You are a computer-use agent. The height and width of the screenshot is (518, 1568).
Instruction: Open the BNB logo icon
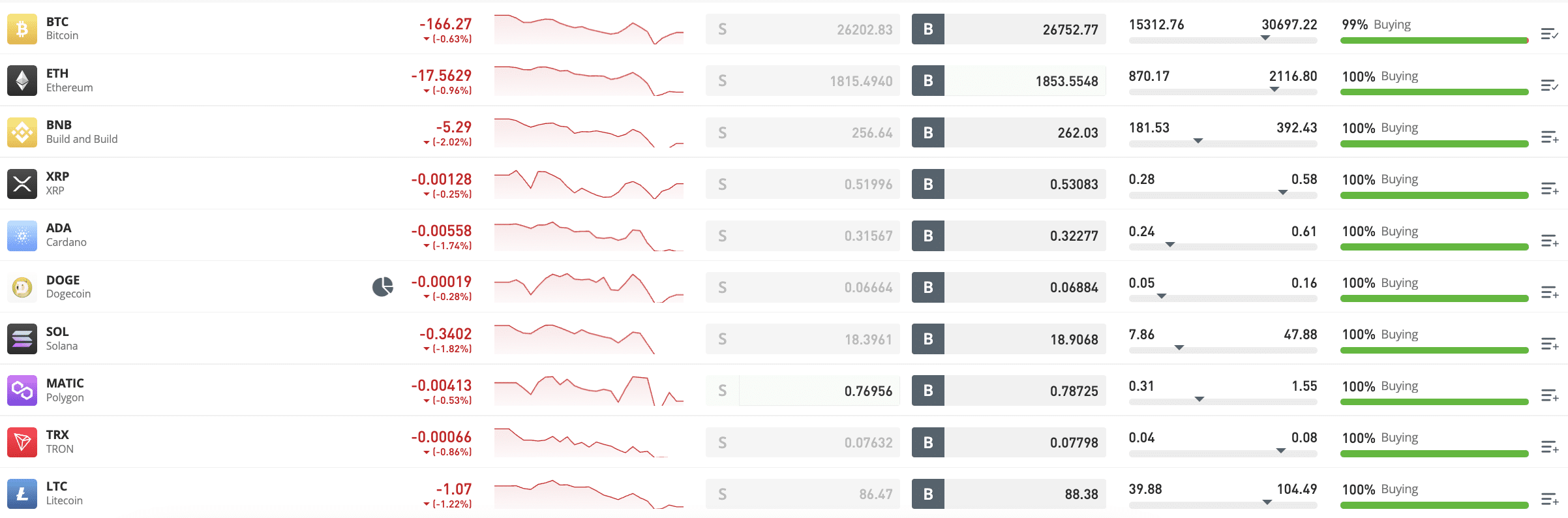point(22,132)
